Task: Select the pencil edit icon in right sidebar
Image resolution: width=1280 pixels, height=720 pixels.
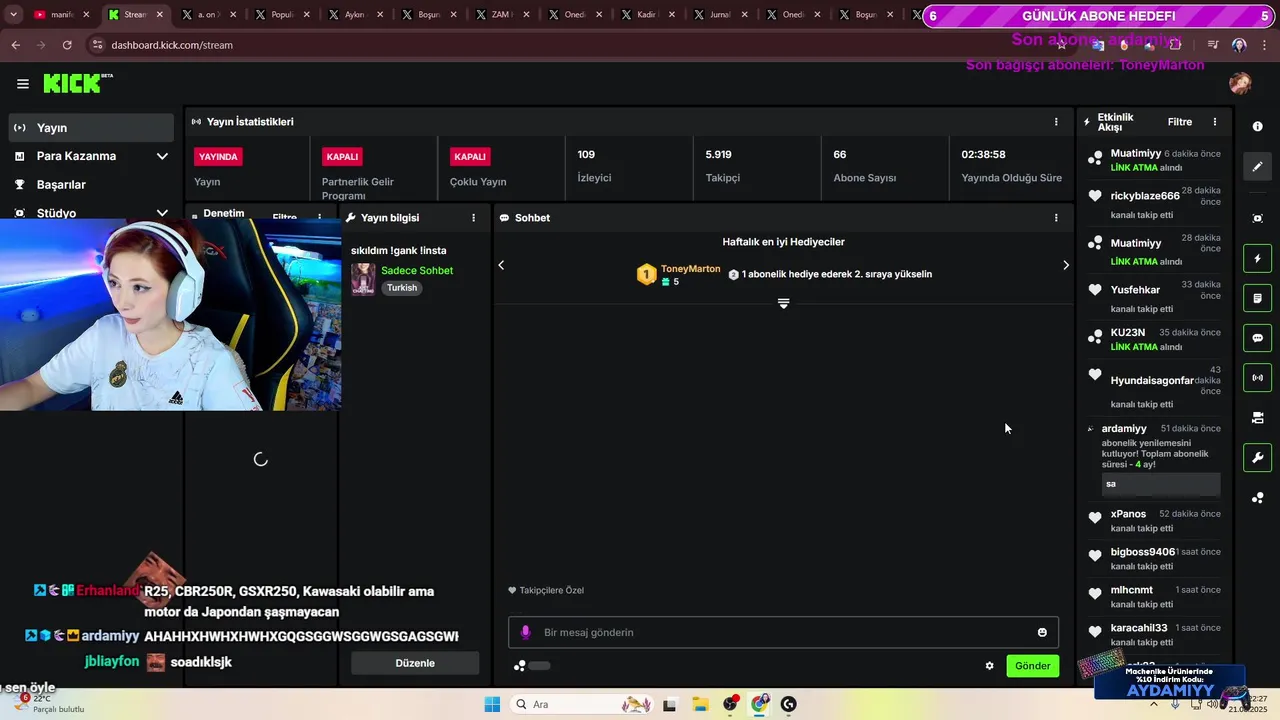Action: (x=1257, y=166)
